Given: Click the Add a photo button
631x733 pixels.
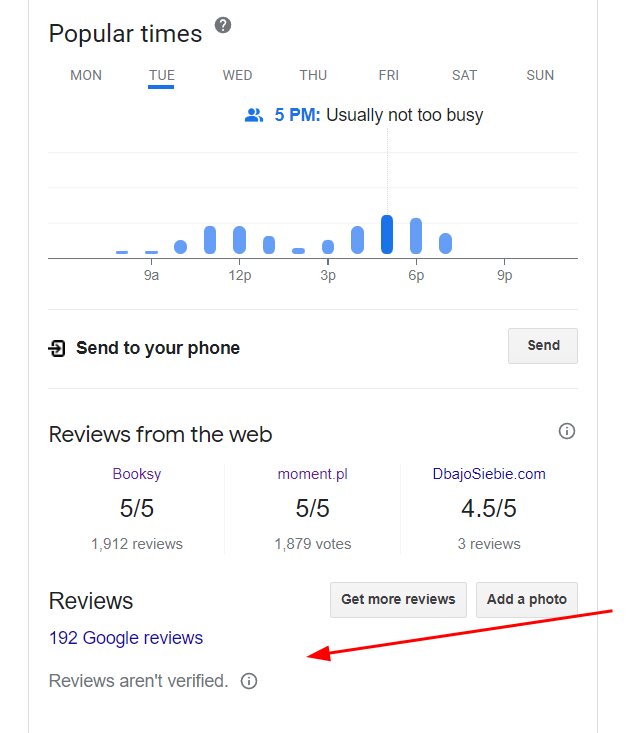Looking at the screenshot, I should (527, 600).
